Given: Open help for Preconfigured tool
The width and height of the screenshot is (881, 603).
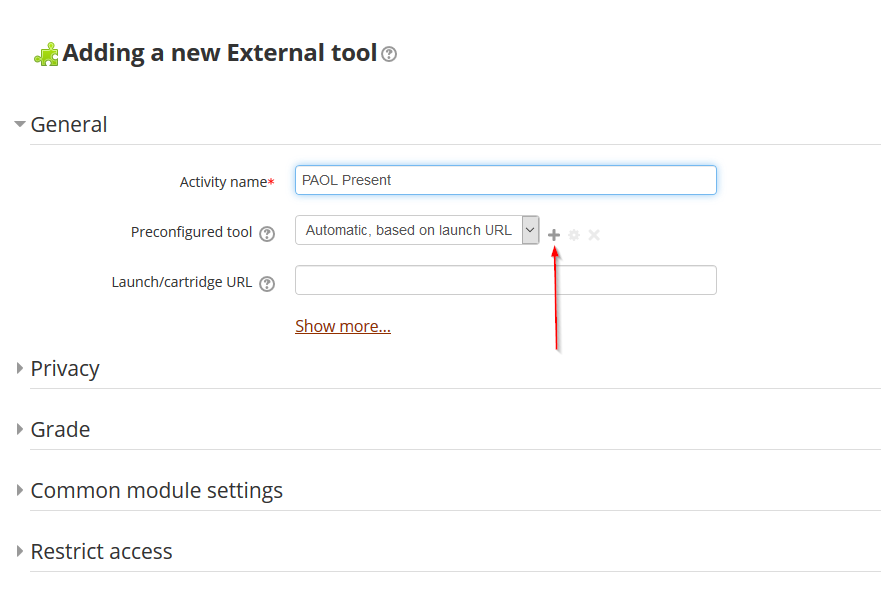Looking at the screenshot, I should click(267, 234).
